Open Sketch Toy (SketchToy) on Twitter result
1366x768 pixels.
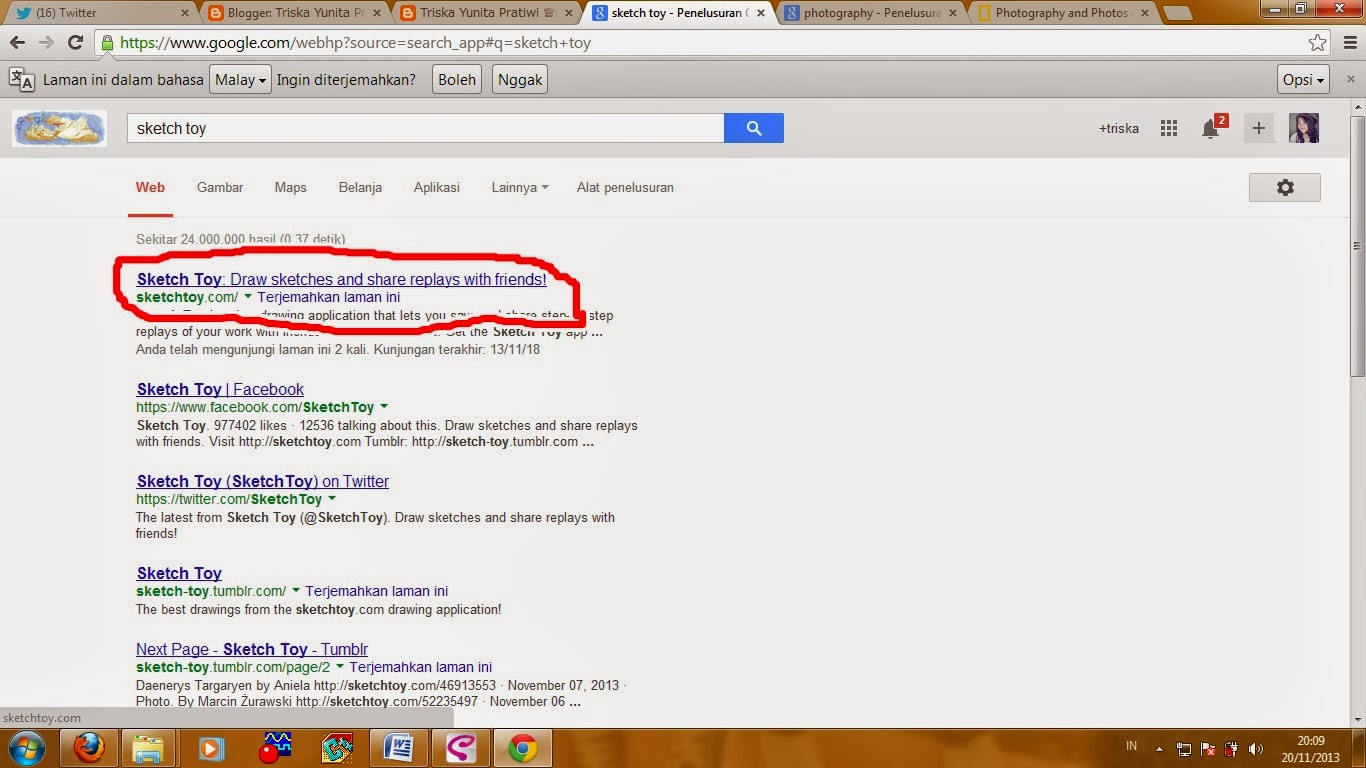[262, 482]
